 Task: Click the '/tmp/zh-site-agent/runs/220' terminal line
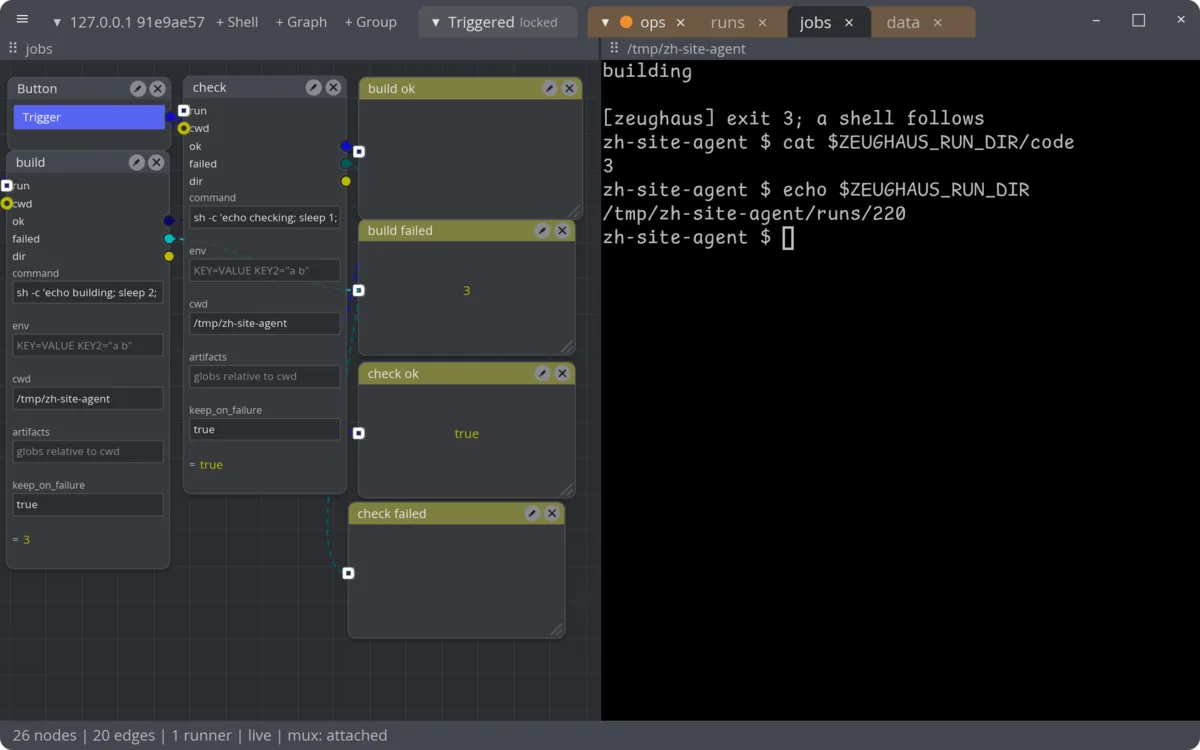[x=754, y=213]
